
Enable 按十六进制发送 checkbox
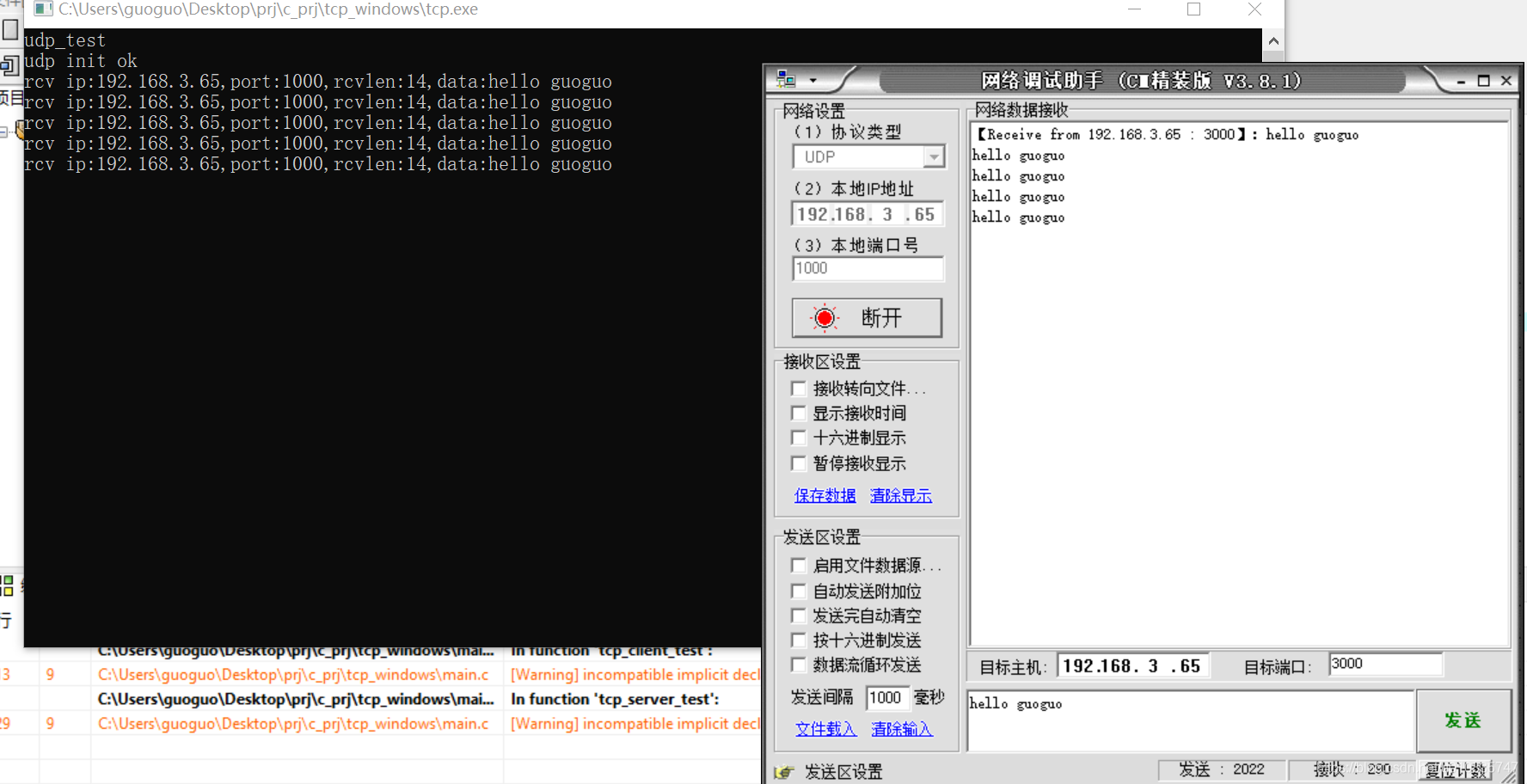(799, 640)
